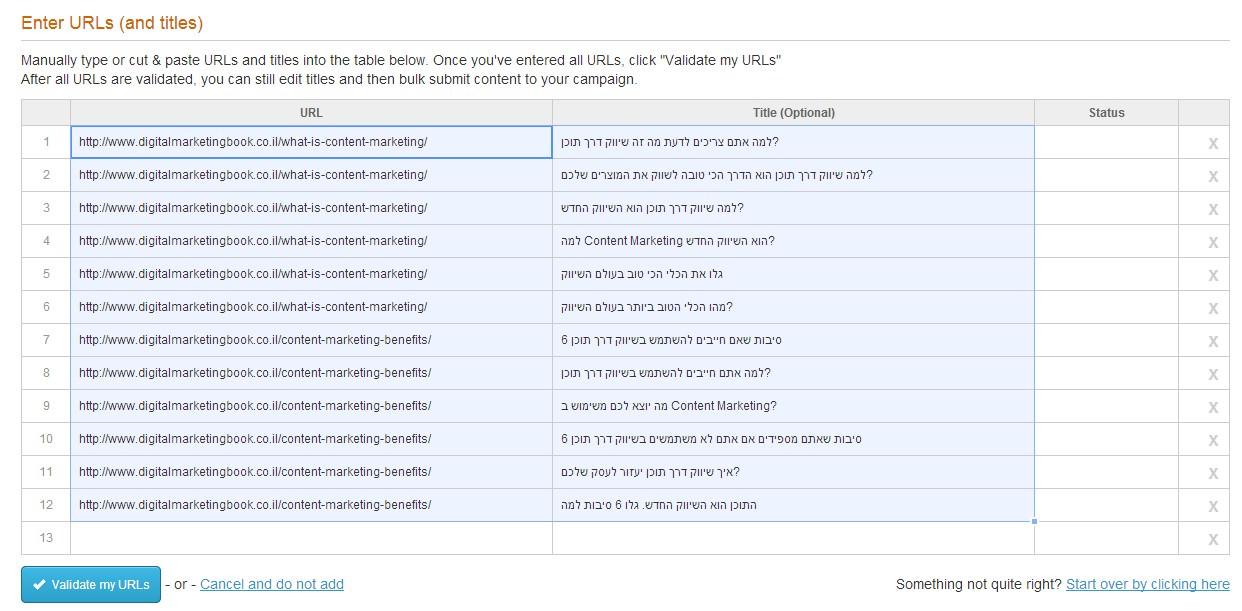Click the content-marketing-benefits URL in row 12
This screenshot has width=1242, height=611.
(311, 505)
